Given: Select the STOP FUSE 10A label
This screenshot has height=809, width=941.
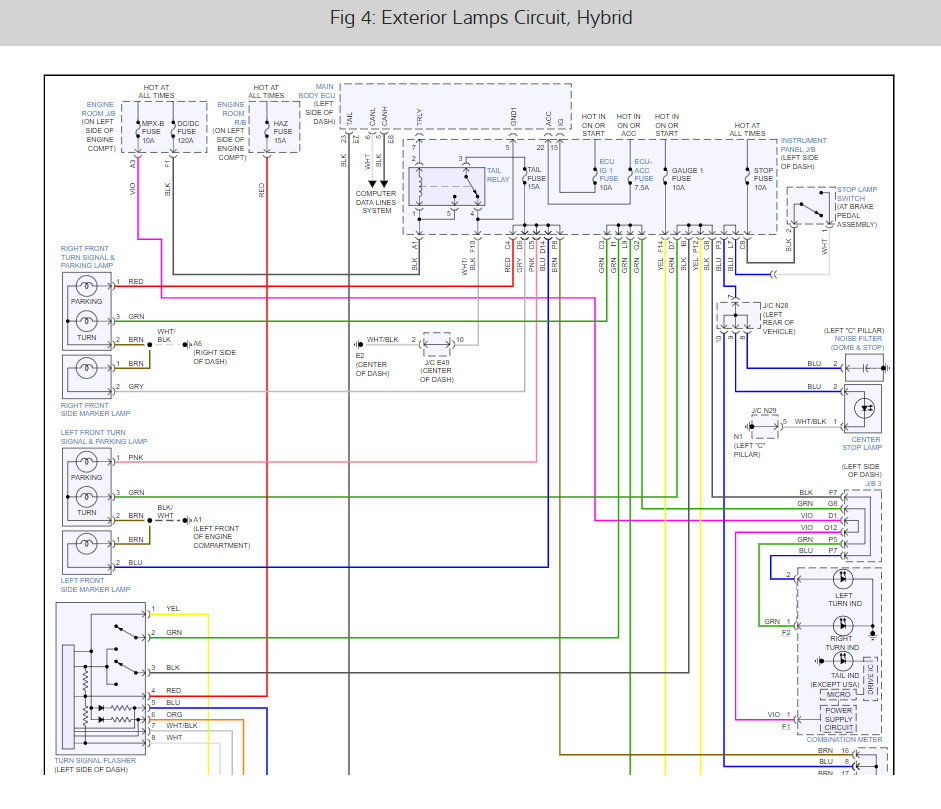Looking at the screenshot, I should [x=763, y=179].
